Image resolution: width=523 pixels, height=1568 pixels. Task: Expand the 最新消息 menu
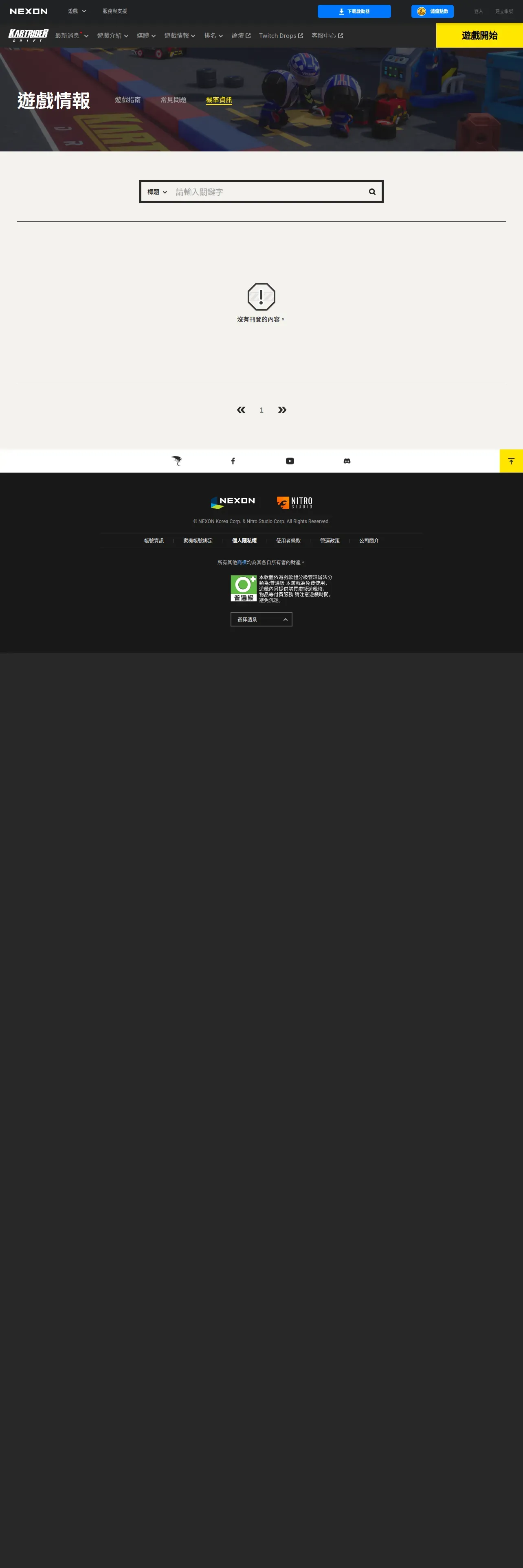click(x=72, y=36)
